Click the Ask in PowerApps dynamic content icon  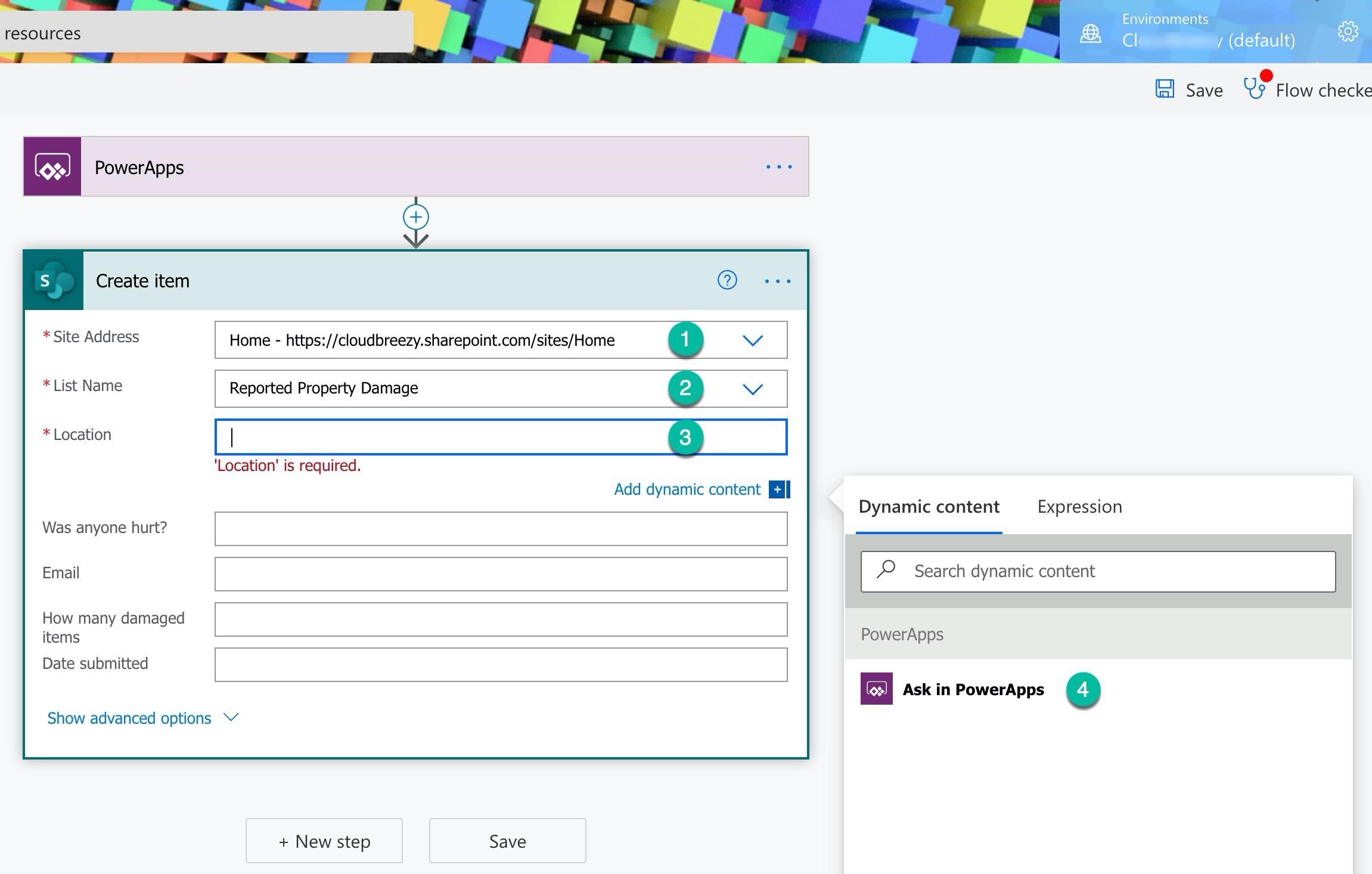(875, 688)
